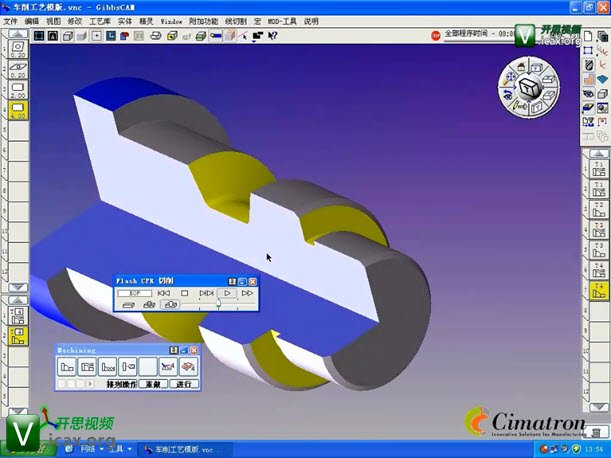Select the highlighted yellow T4 operation tile
Screen dimensions: 611x458
[x=598, y=291]
